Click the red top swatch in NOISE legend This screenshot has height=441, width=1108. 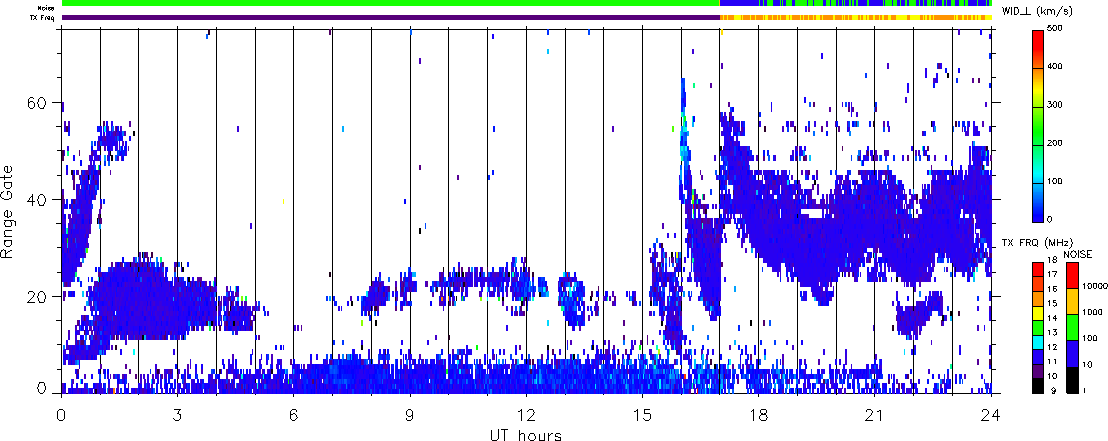tap(1072, 276)
